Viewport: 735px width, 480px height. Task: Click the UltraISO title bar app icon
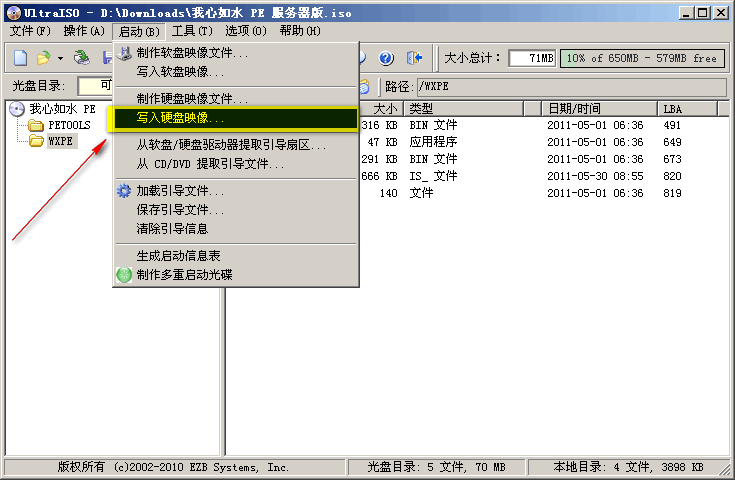click(14, 13)
